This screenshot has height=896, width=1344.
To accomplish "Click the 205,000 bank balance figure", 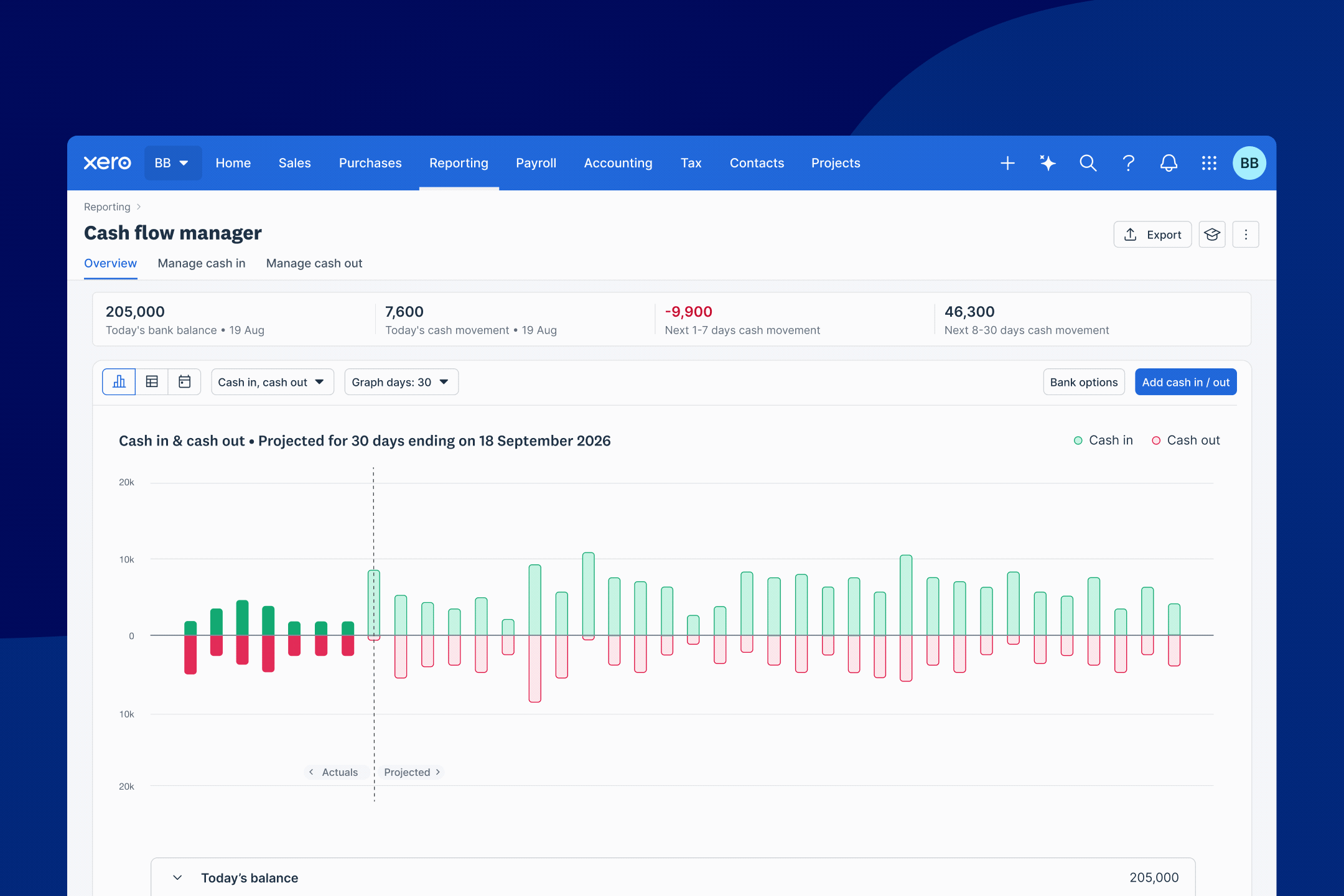I will pyautogui.click(x=135, y=312).
